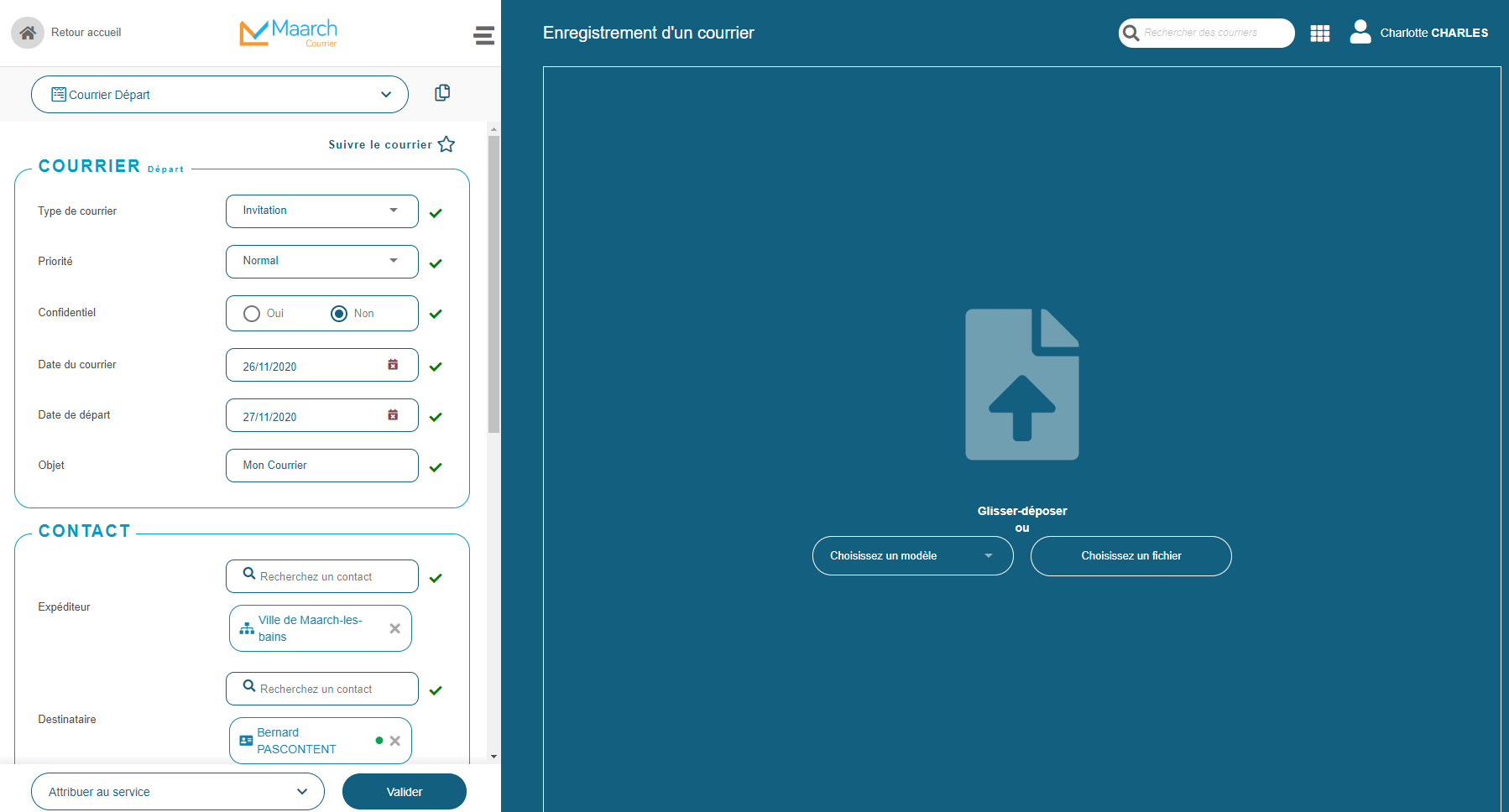Open calendar for Date de départ
The width and height of the screenshot is (1509, 812).
point(393,415)
